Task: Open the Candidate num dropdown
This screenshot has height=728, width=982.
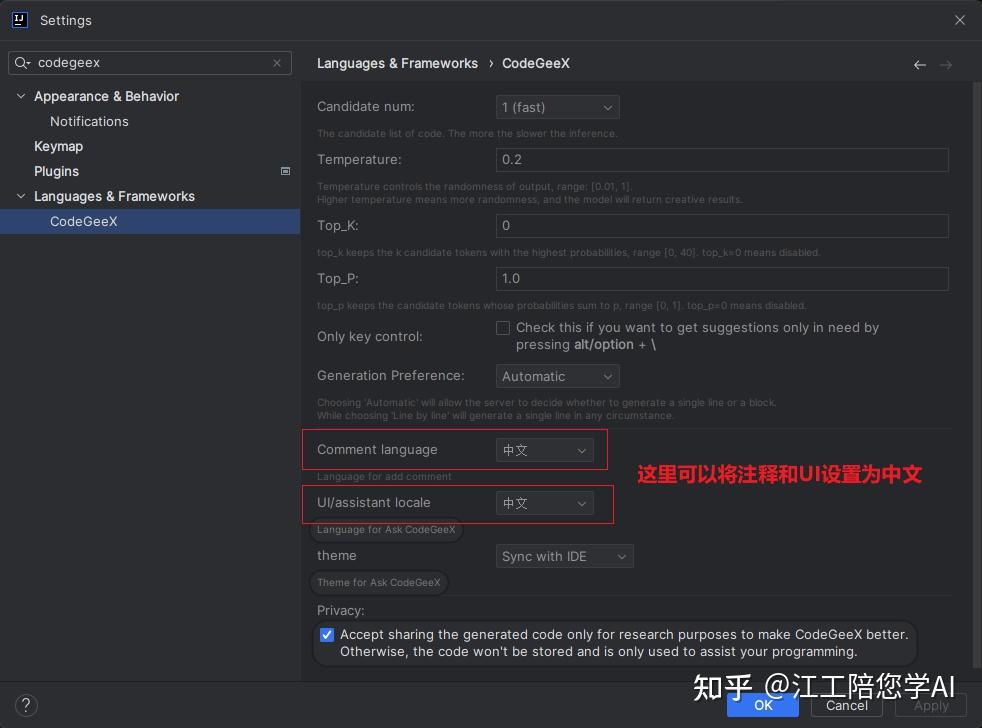Action: coord(557,107)
